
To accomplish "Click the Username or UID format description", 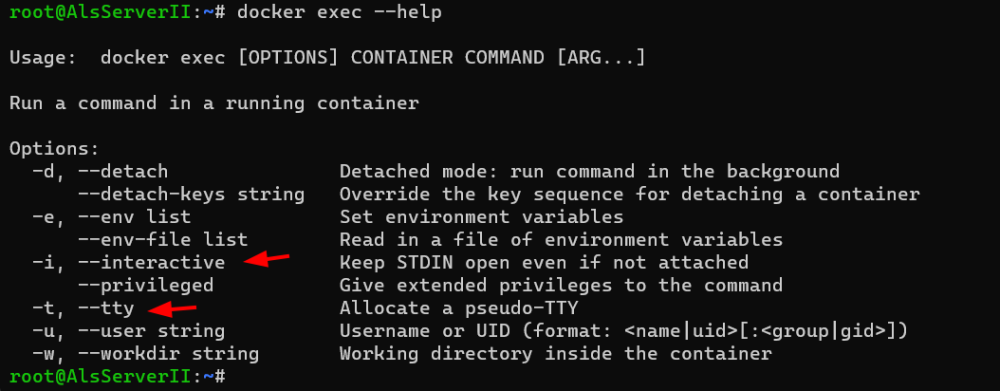I will coord(624,331).
